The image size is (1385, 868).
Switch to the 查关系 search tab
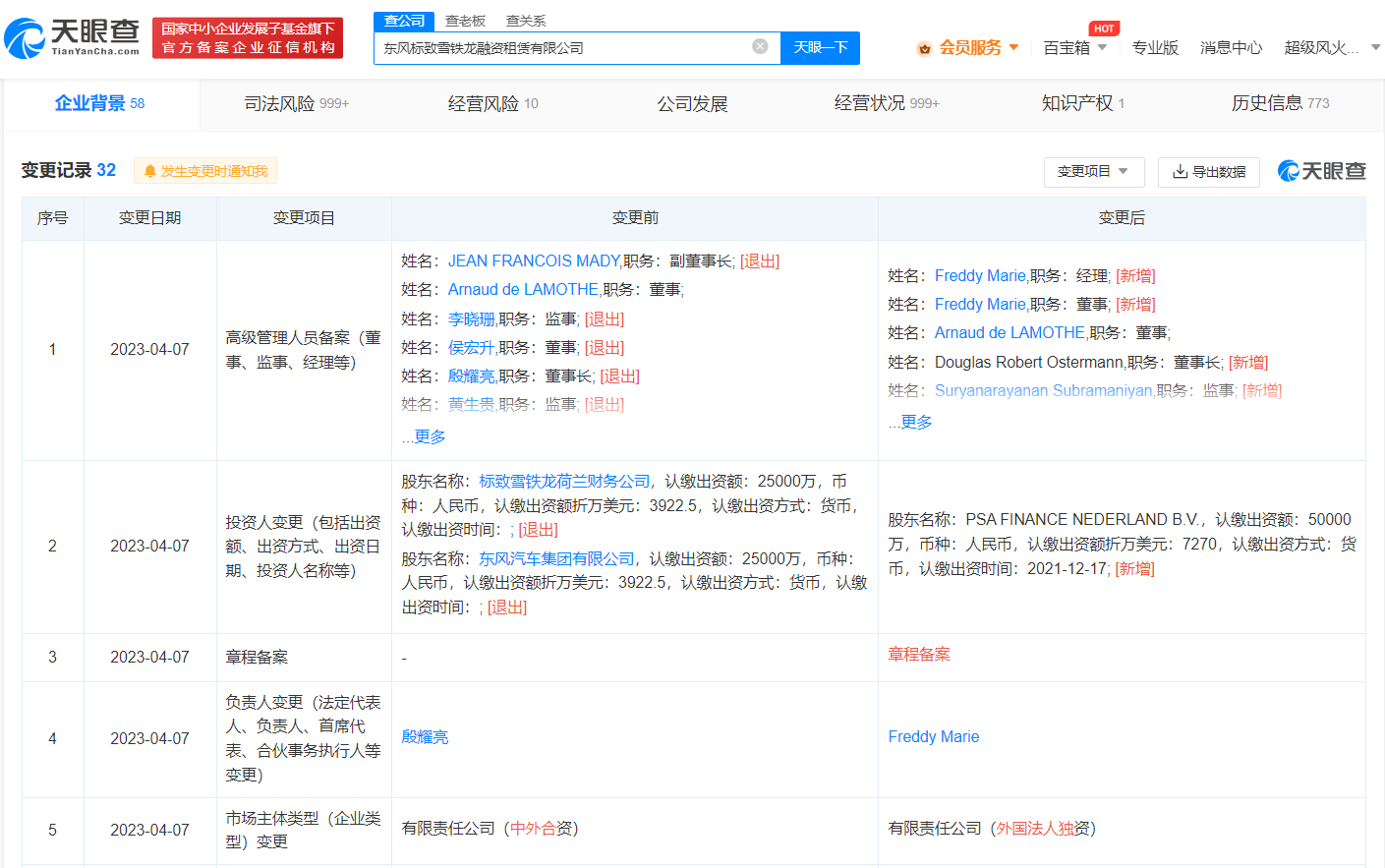(526, 21)
